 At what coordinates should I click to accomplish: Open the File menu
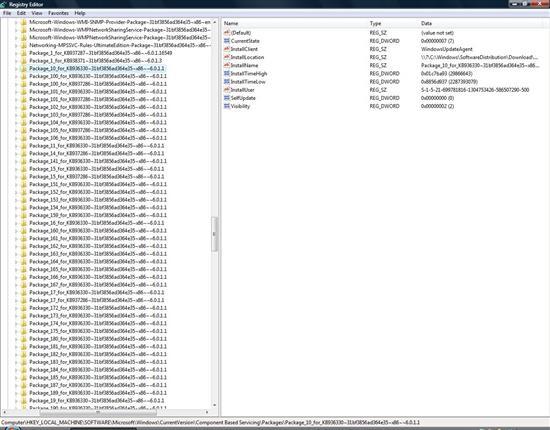(7, 13)
